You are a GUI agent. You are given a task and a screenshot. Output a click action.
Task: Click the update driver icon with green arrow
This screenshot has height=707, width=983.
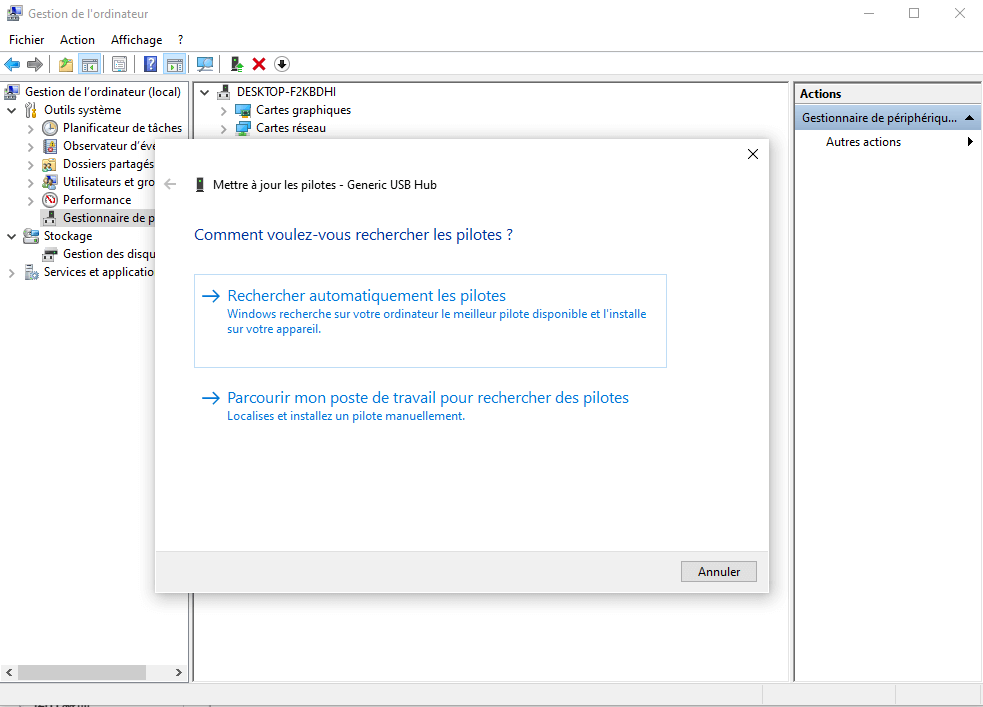pyautogui.click(x=236, y=64)
